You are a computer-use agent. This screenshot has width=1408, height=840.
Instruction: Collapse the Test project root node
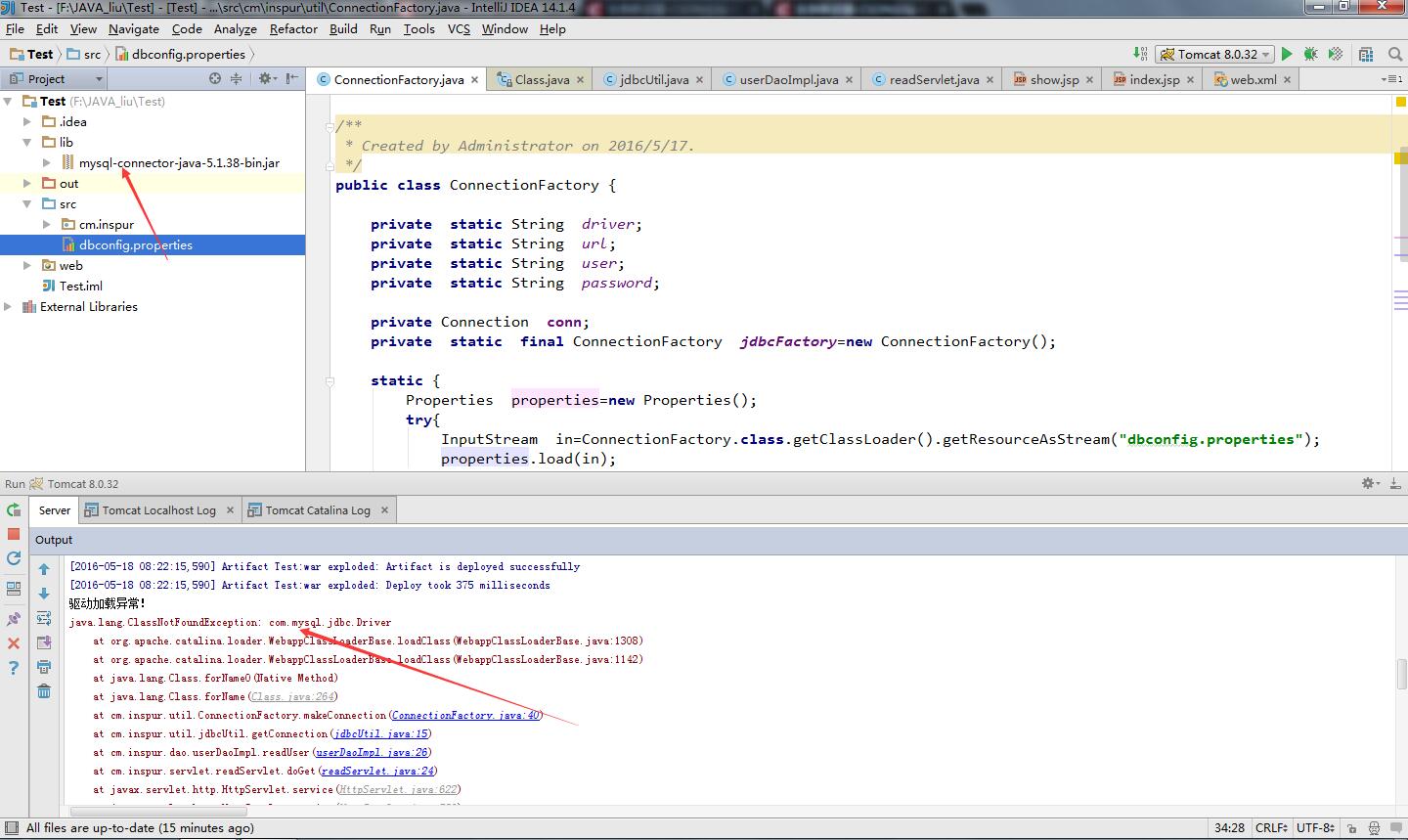point(8,101)
